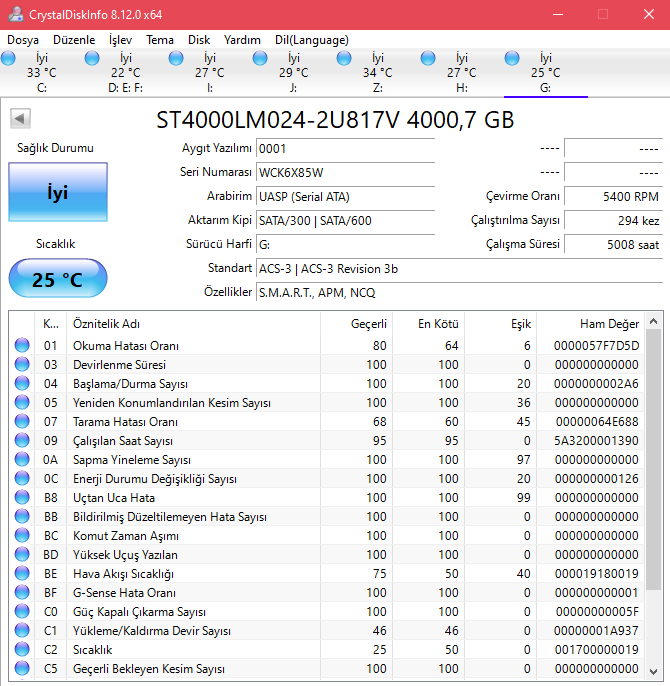This screenshot has height=686, width=670.
Task: Close the CrystalDiskInfo window
Action: [x=649, y=14]
